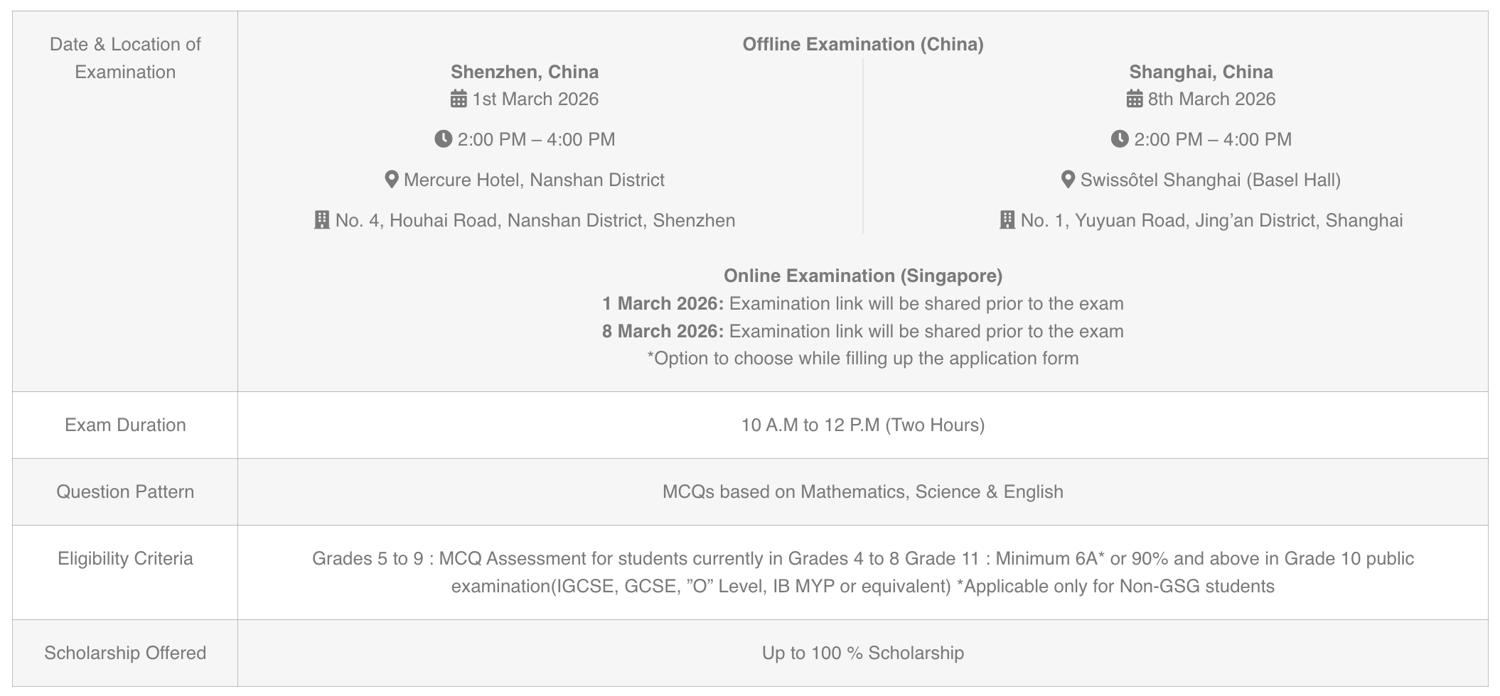Click the building icon beside Yuyuan Road address
This screenshot has height=696, width=1500.
click(1007, 220)
